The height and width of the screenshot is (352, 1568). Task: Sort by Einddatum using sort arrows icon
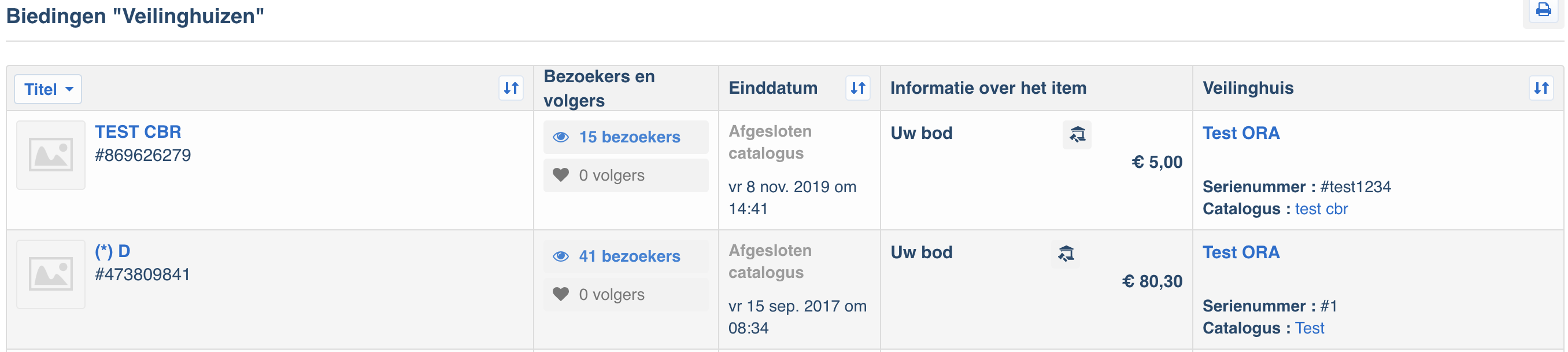[x=857, y=89]
